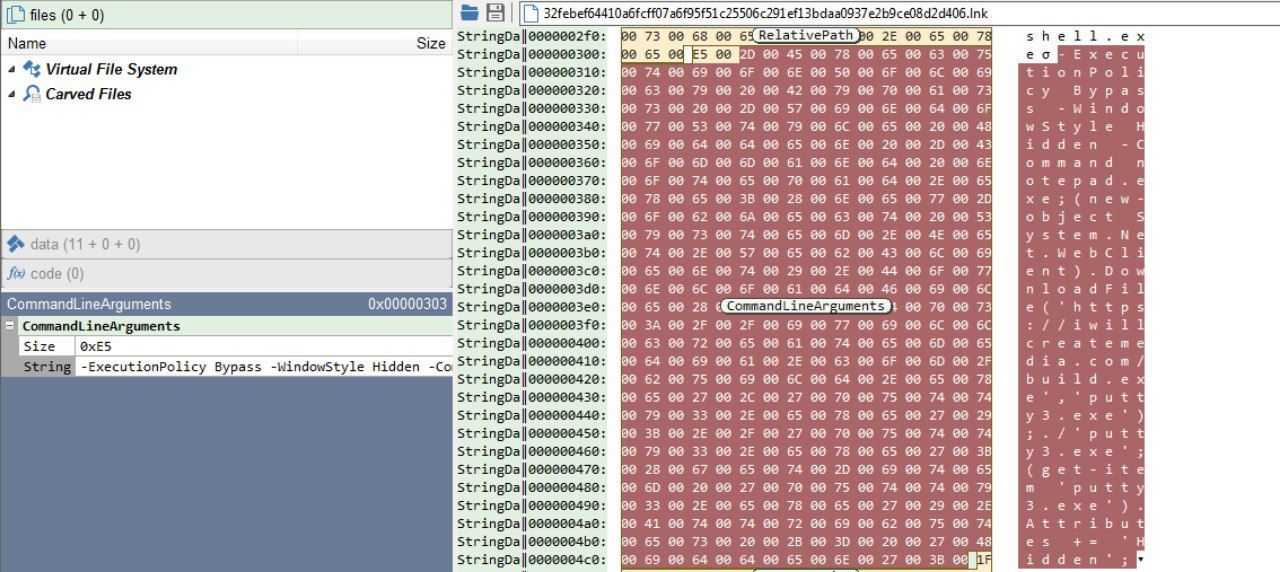
Task: Click the 'otepad.e' ASCII text
Action: click(1084, 180)
